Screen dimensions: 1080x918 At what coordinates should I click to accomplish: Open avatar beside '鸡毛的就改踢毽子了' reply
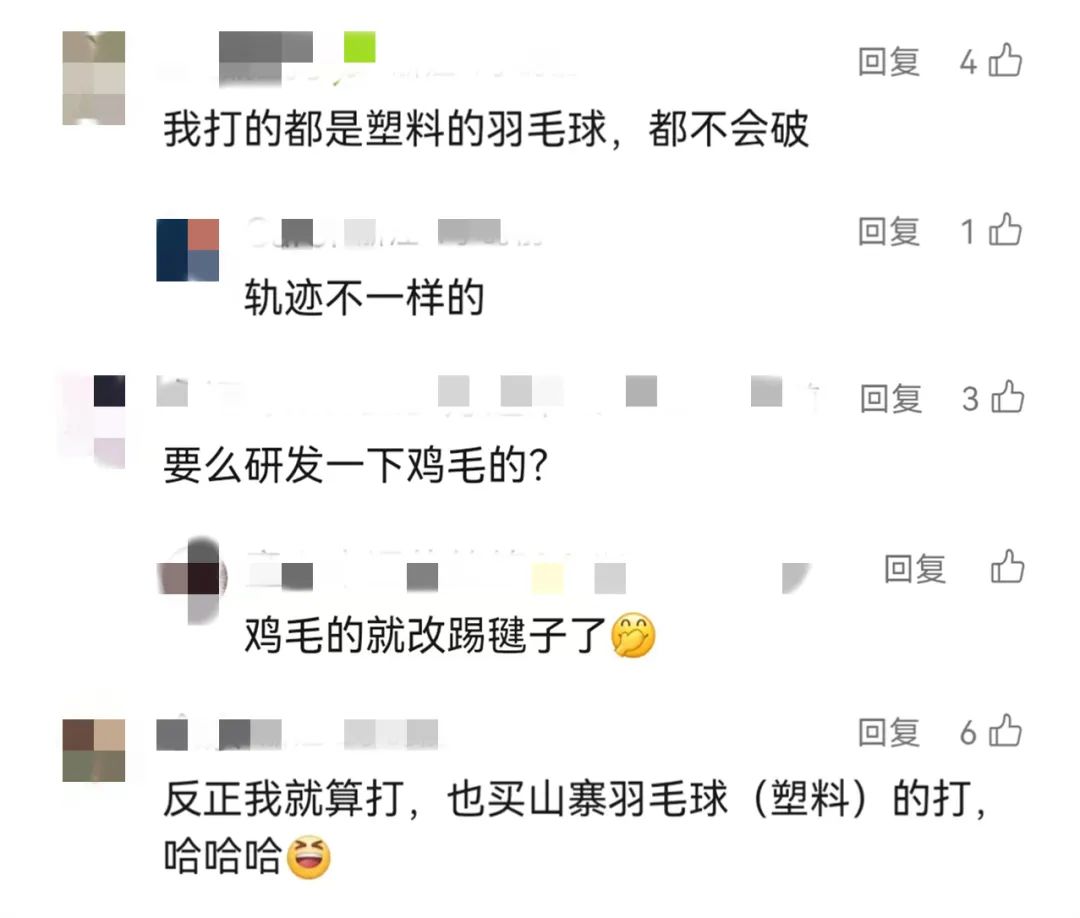[x=189, y=579]
